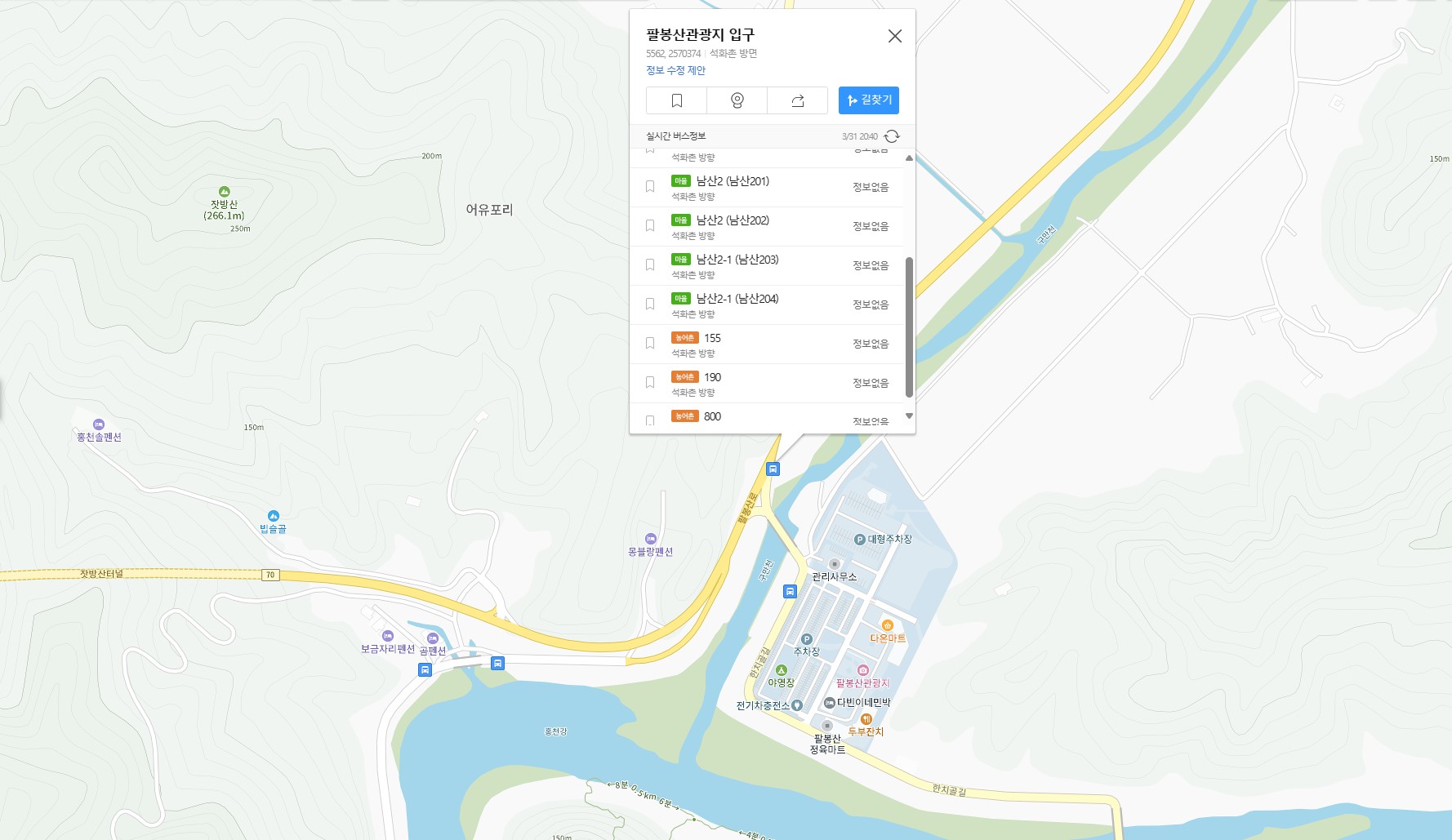Click the 몽블랑펜션 lodging icon

[651, 539]
